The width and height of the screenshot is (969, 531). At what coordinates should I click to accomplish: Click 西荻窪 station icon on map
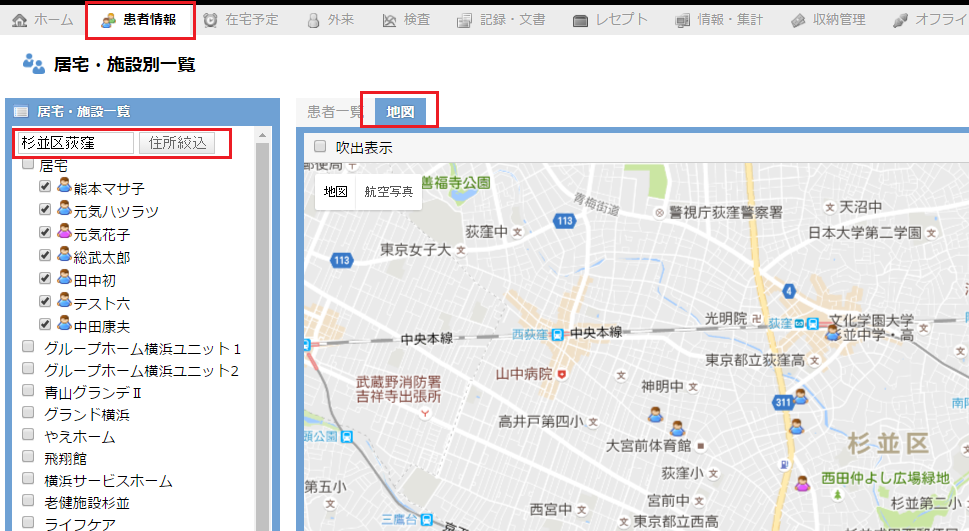click(x=557, y=334)
